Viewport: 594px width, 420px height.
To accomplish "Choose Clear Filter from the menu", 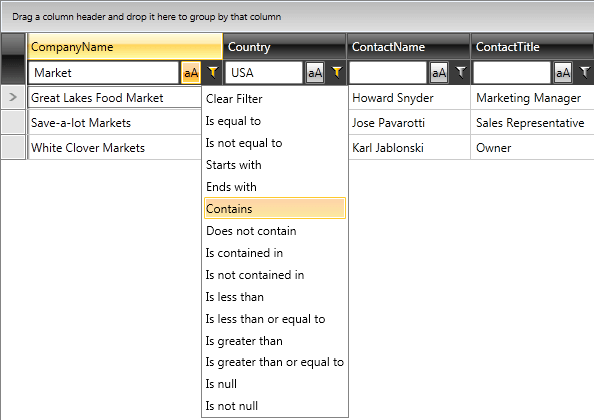I will 275,99.
